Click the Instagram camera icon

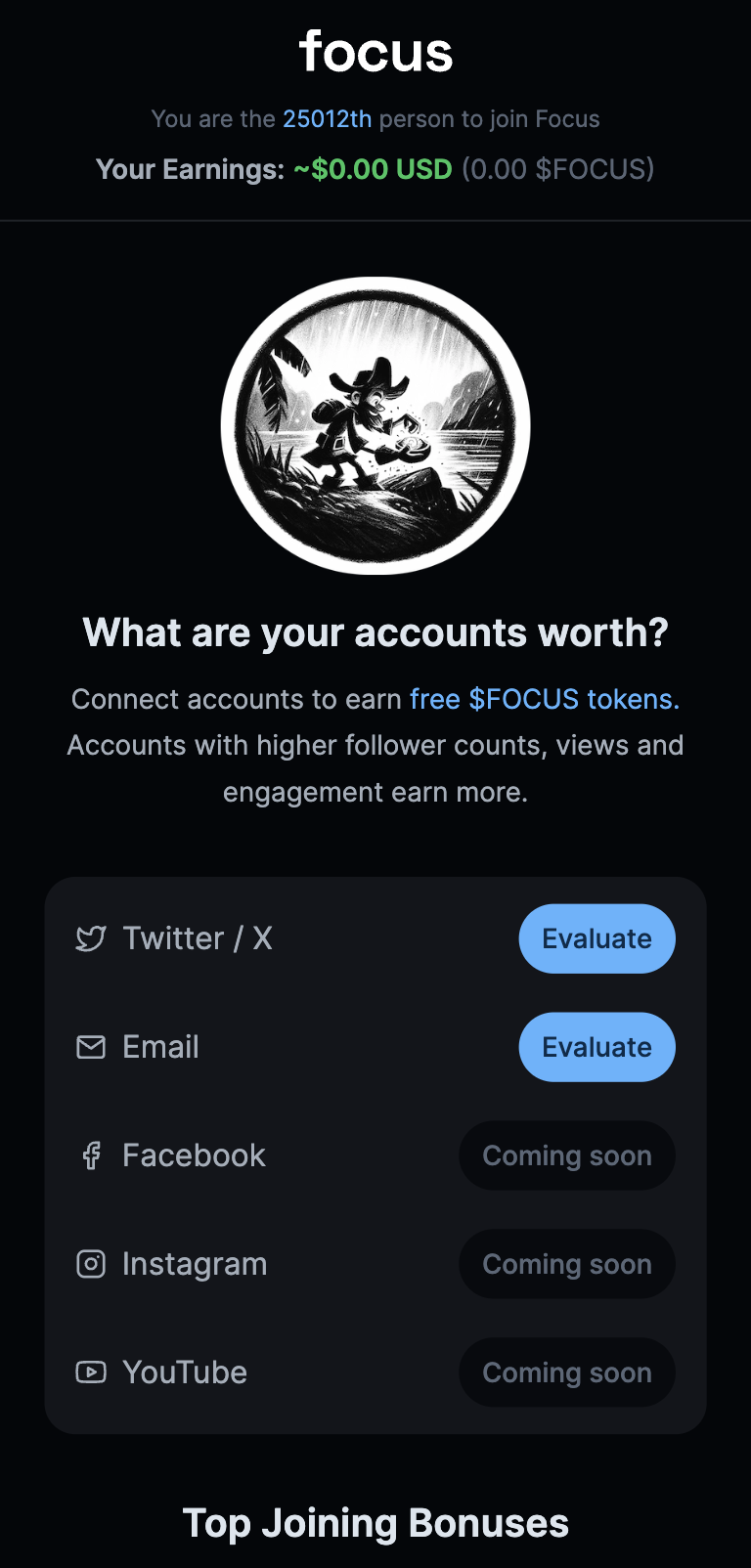tap(91, 1264)
